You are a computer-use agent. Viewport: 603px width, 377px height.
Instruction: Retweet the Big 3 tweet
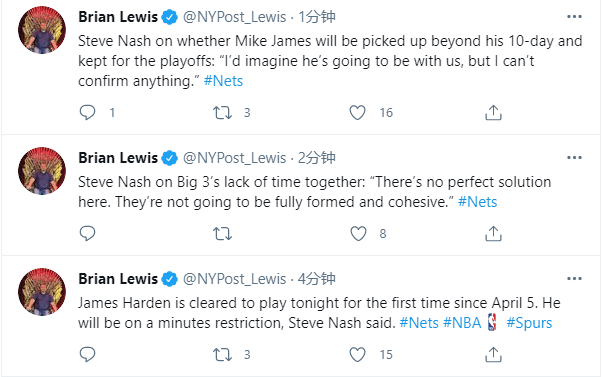222,234
